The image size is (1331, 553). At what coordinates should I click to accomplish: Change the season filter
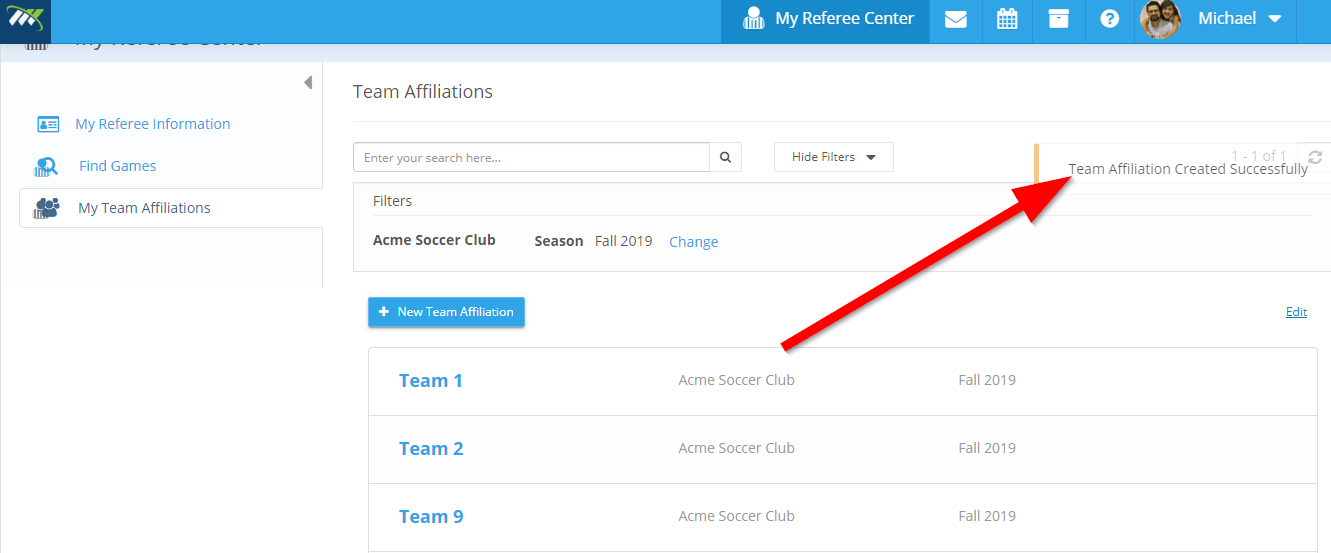tap(694, 242)
